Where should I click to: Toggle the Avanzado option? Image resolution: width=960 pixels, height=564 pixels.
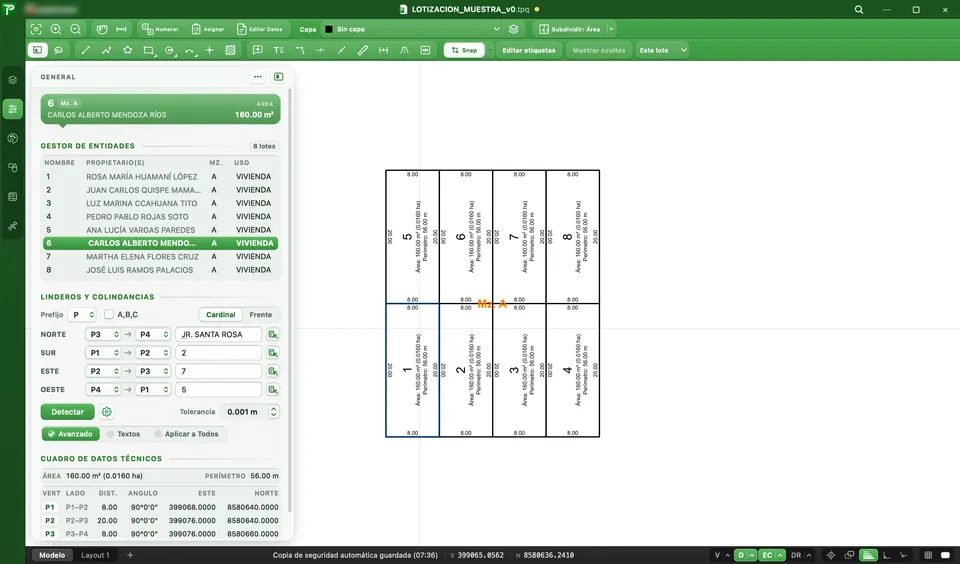[x=70, y=434]
